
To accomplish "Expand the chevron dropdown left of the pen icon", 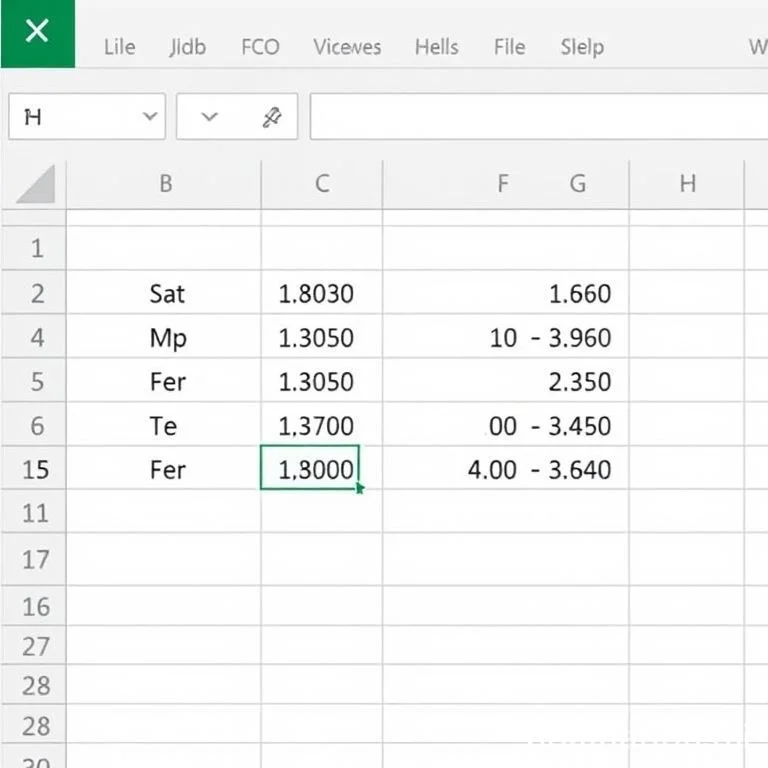I will tap(209, 117).
